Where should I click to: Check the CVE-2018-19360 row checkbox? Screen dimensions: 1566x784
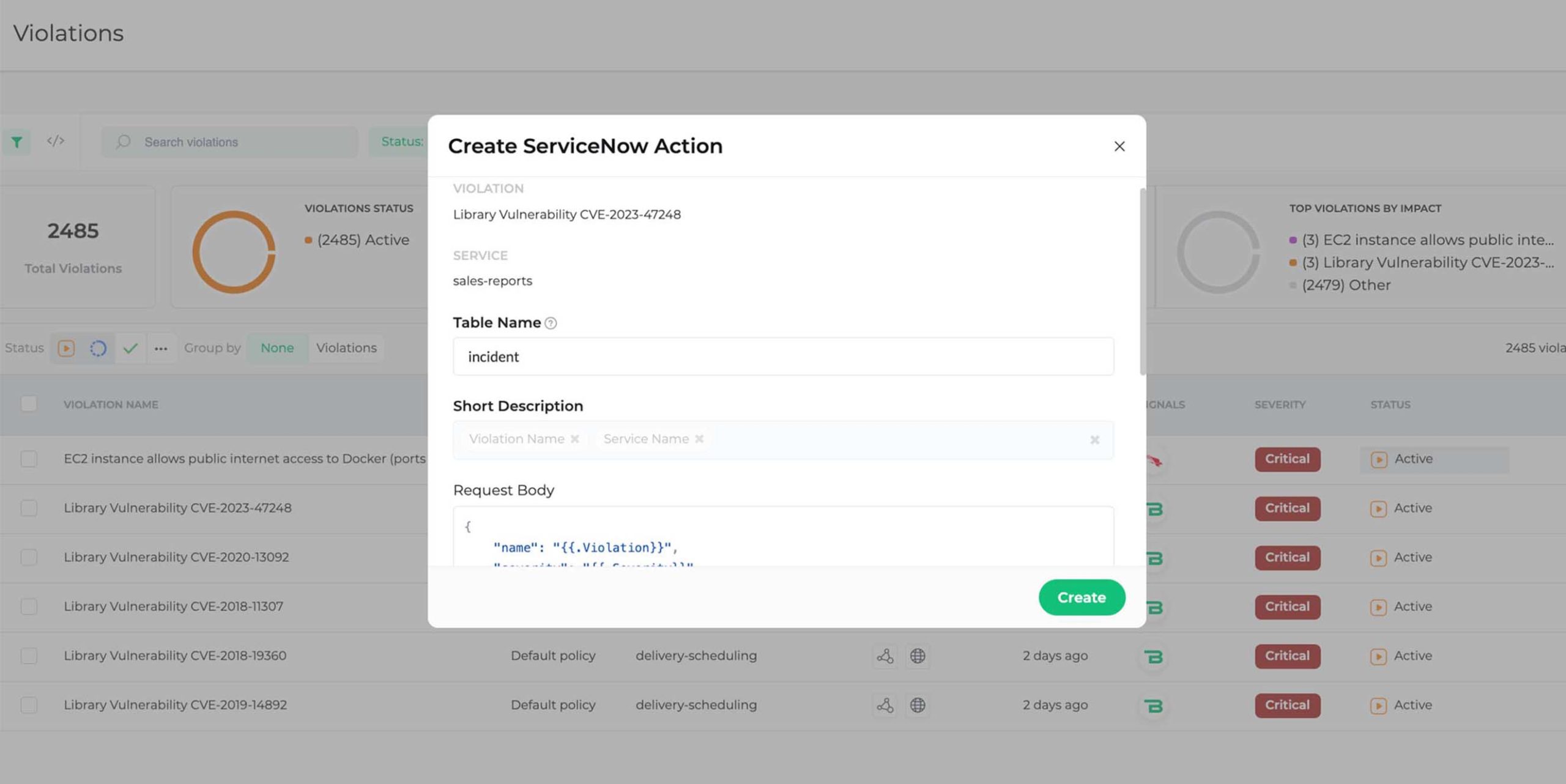click(29, 656)
